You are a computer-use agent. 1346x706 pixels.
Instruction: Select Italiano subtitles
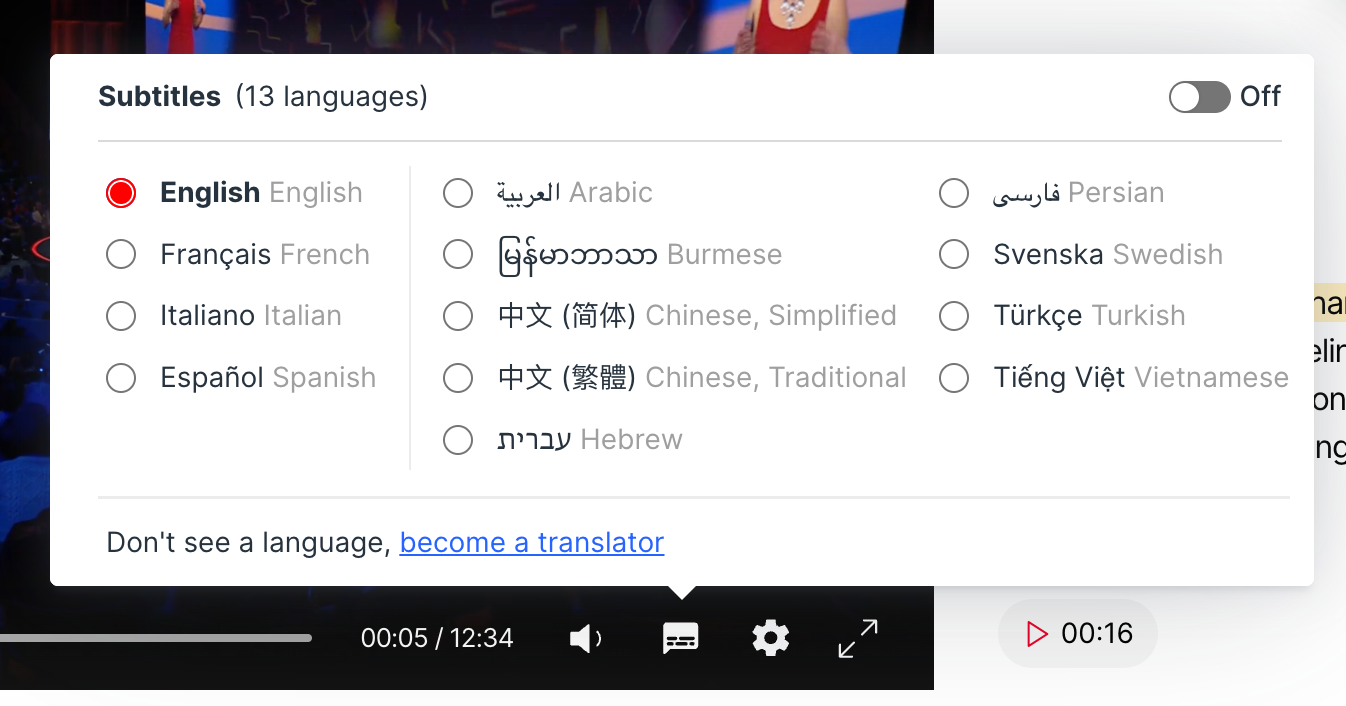[121, 315]
